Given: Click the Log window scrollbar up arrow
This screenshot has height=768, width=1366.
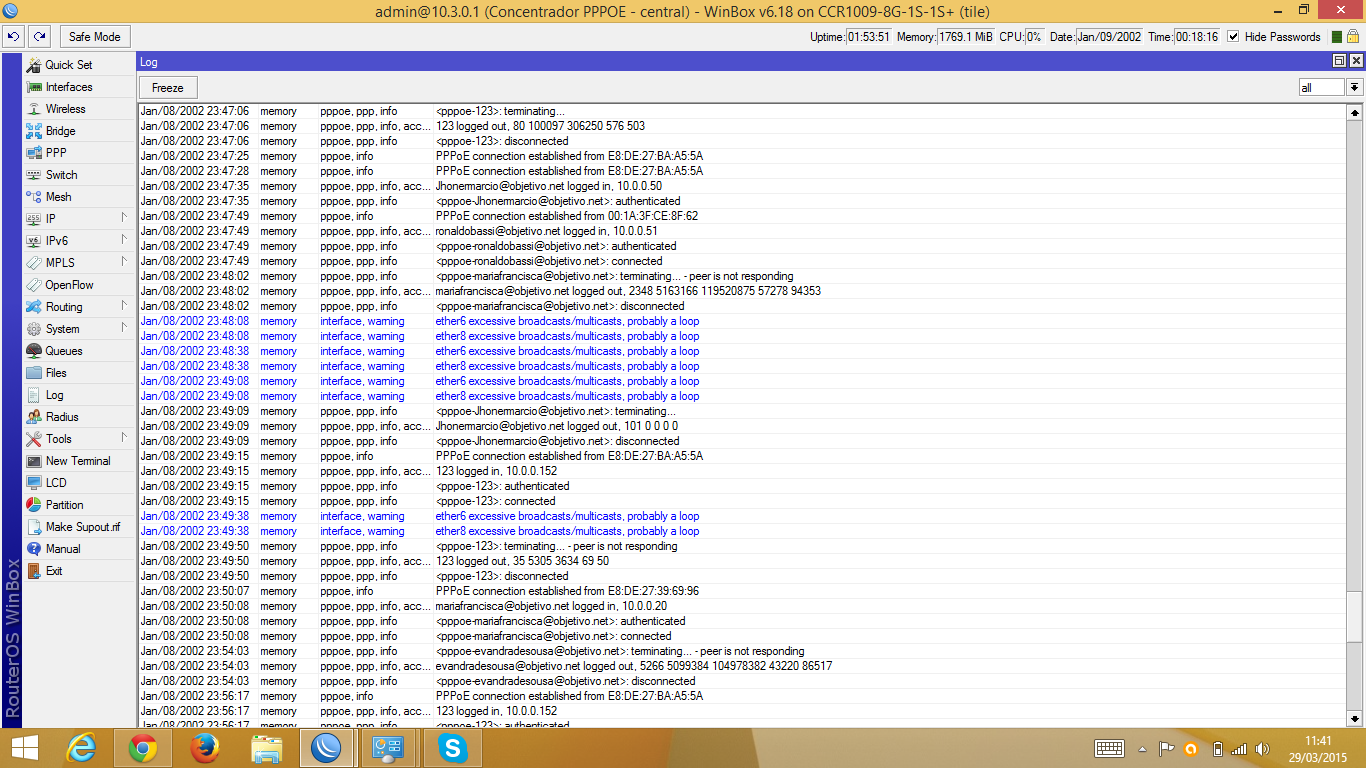Looking at the screenshot, I should tap(1355, 112).
